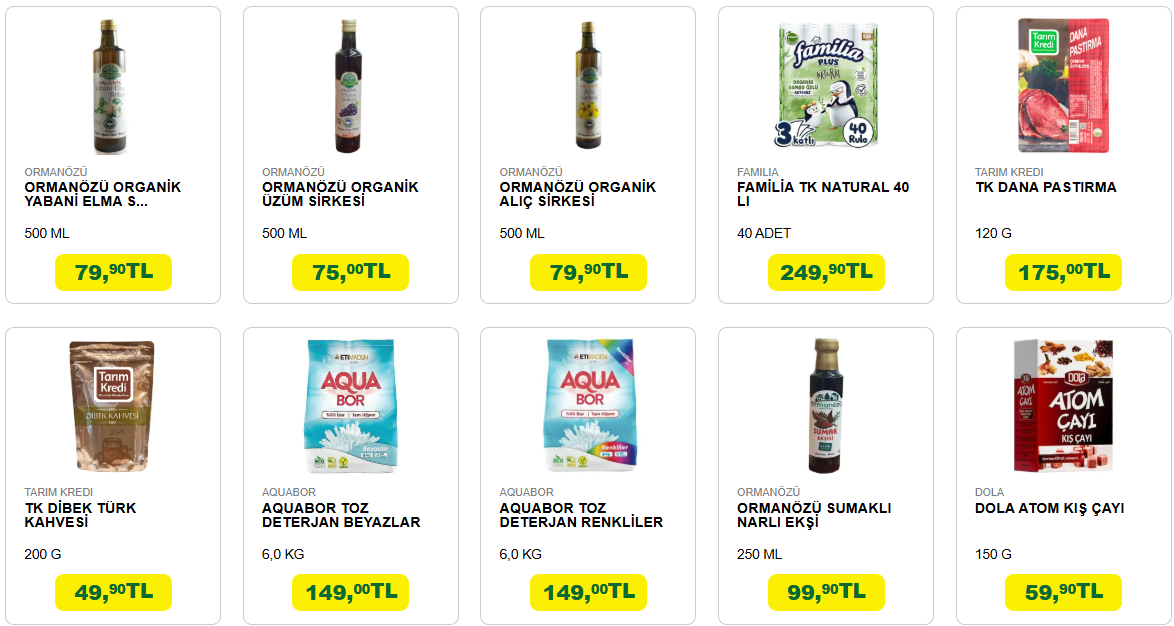The height and width of the screenshot is (626, 1174).
Task: Open the Ormanözü Organik Yabani Elma vinegar bottle image
Action: 109,87
